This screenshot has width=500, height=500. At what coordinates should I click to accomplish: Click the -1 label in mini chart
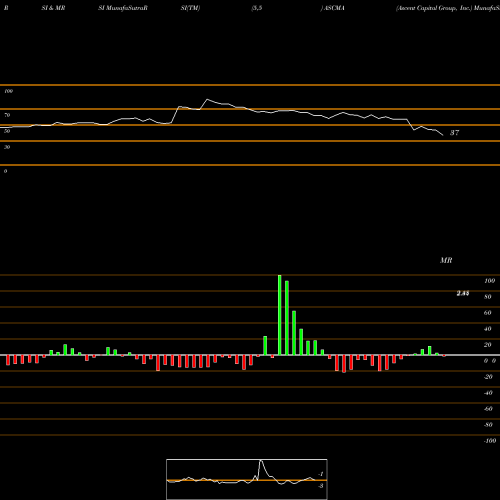[320, 474]
